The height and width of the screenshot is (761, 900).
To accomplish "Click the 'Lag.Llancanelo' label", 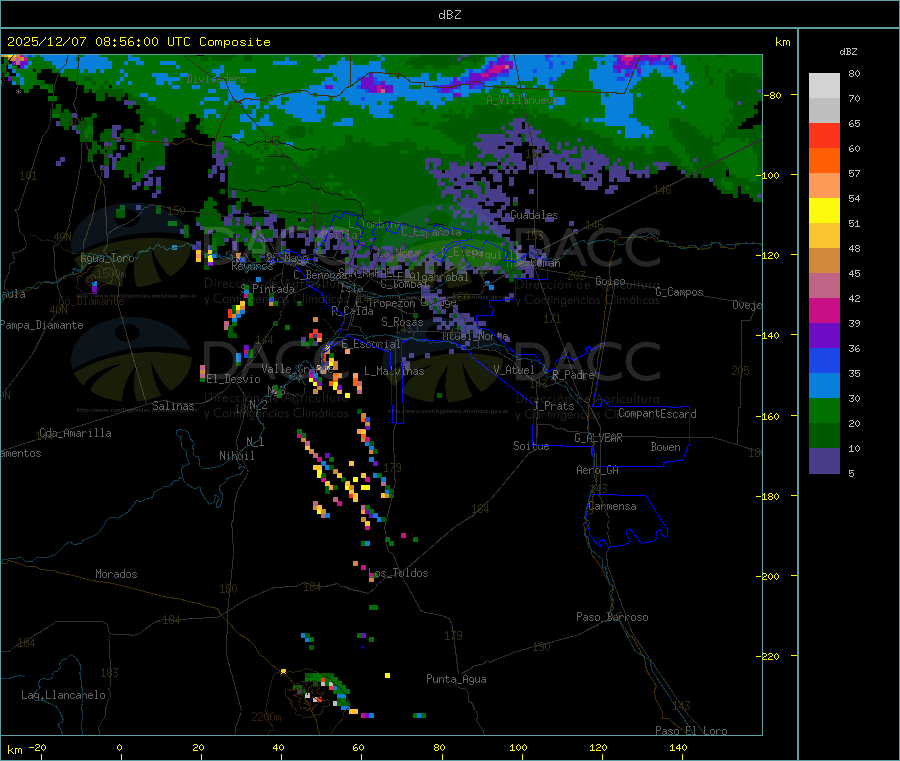I will pyautogui.click(x=63, y=696).
